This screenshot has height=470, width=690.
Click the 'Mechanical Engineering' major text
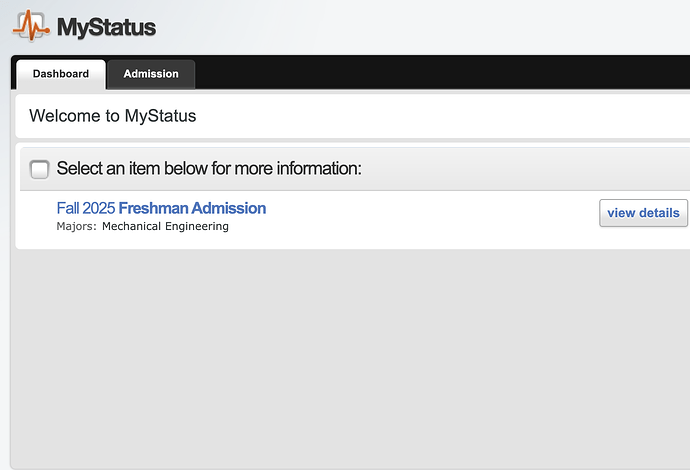coord(165,227)
